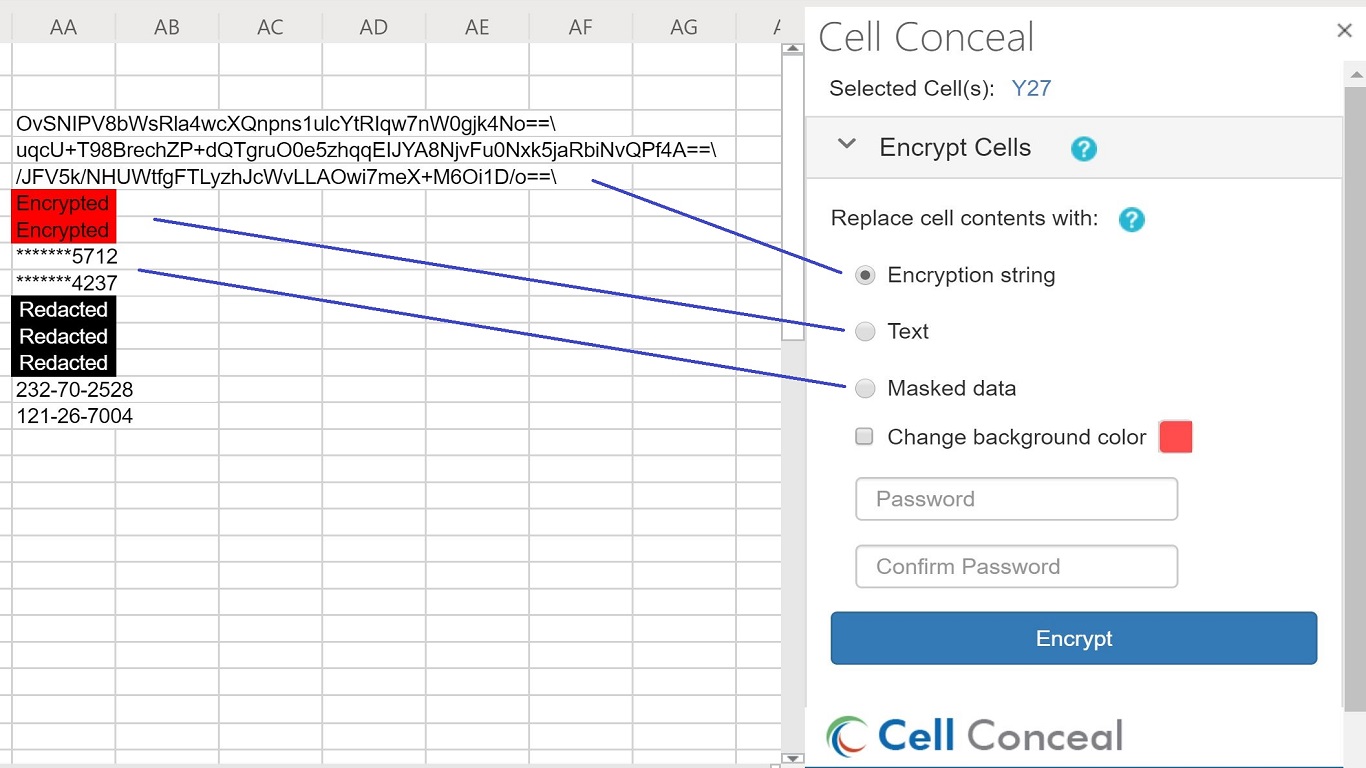Collapse the Encrypt Cells section chevron
This screenshot has width=1366, height=768.
point(847,145)
